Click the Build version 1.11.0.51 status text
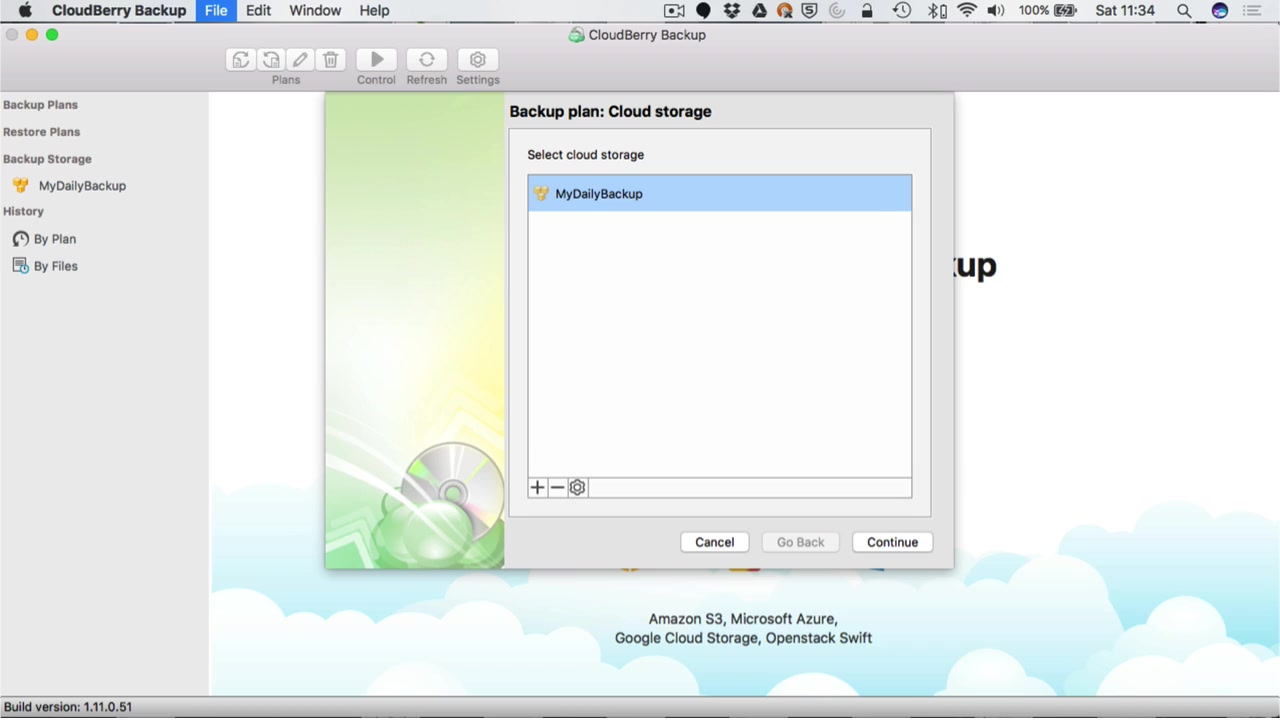The width and height of the screenshot is (1280, 720). [x=68, y=707]
